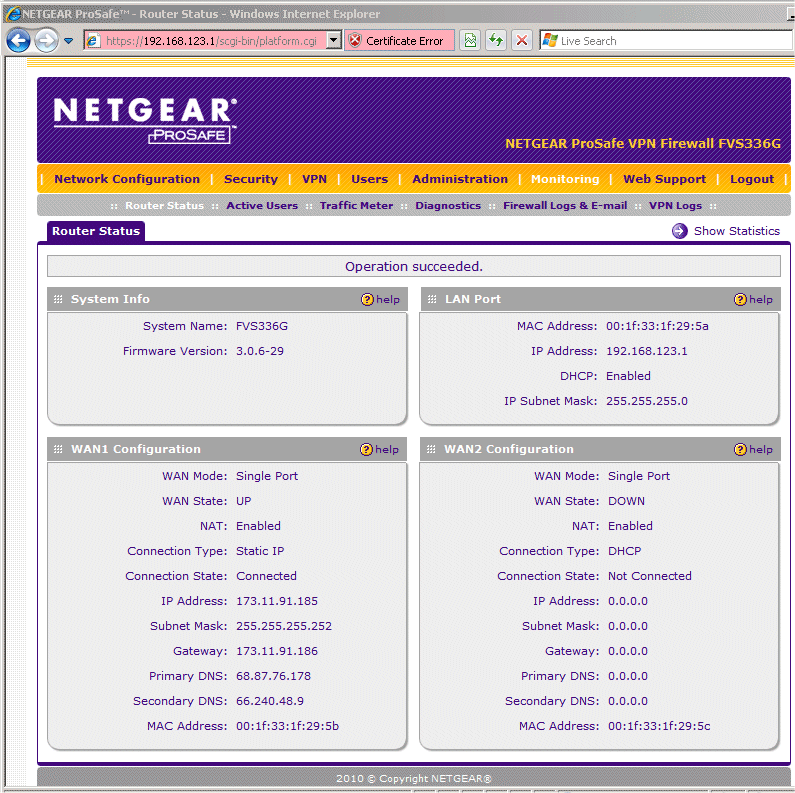This screenshot has width=795, height=793.
Task: Click LAN subnet mask 255.255.255.0
Action: (646, 401)
